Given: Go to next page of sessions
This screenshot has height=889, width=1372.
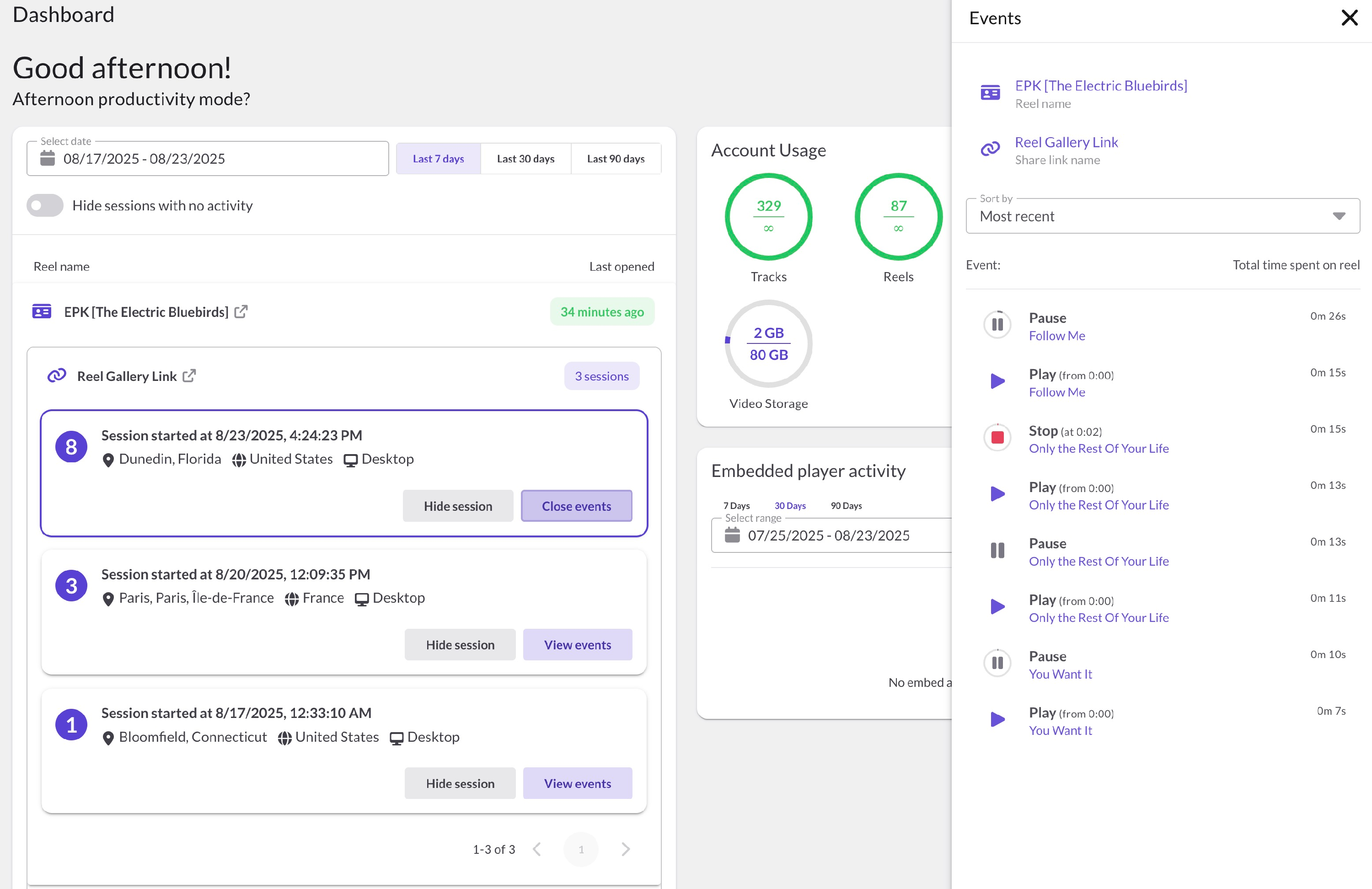Looking at the screenshot, I should tap(626, 849).
